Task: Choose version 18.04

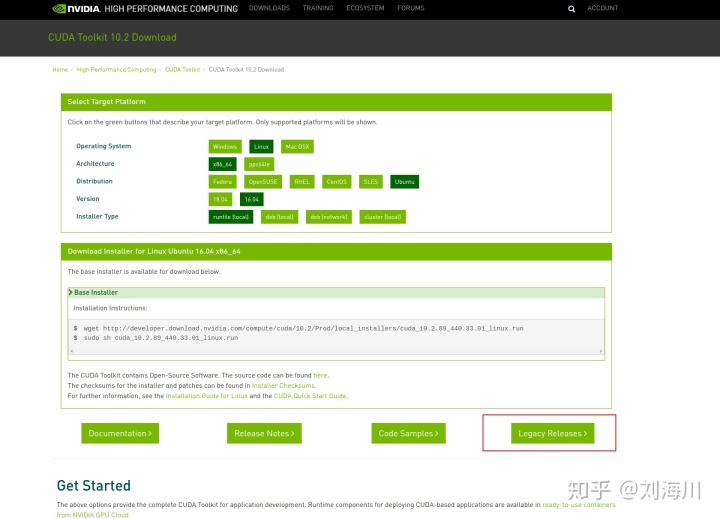Action: tap(220, 199)
